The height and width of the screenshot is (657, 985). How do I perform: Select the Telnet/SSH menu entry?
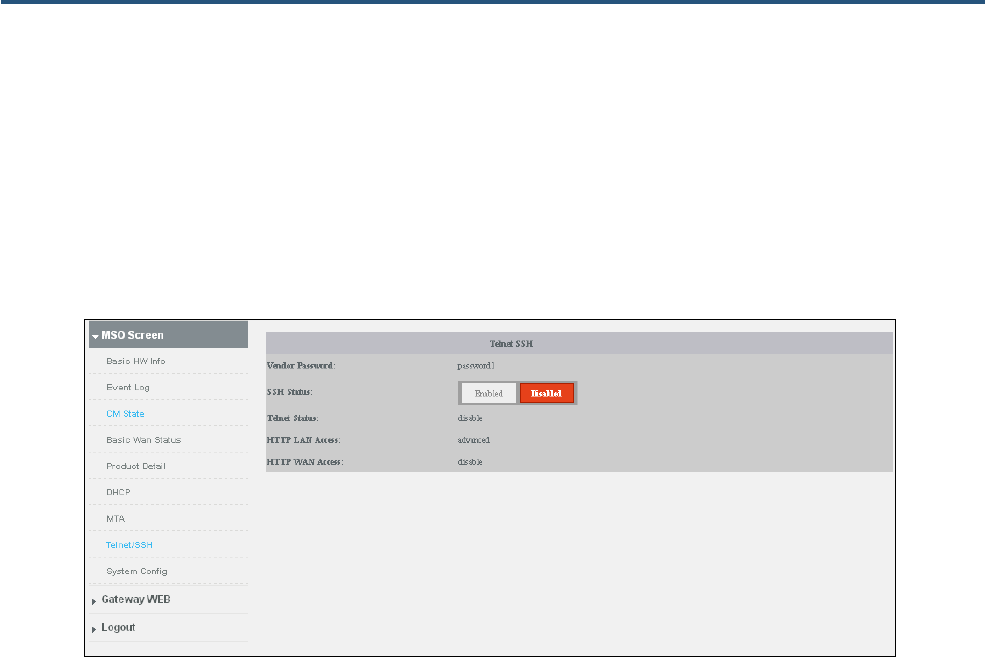pos(129,545)
